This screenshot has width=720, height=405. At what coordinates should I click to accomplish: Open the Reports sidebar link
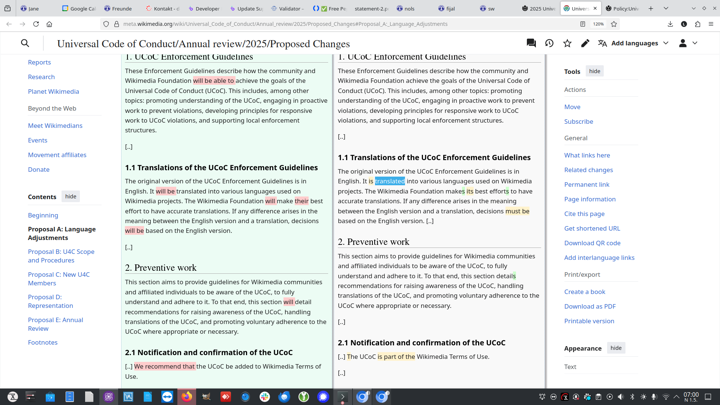[x=39, y=62]
